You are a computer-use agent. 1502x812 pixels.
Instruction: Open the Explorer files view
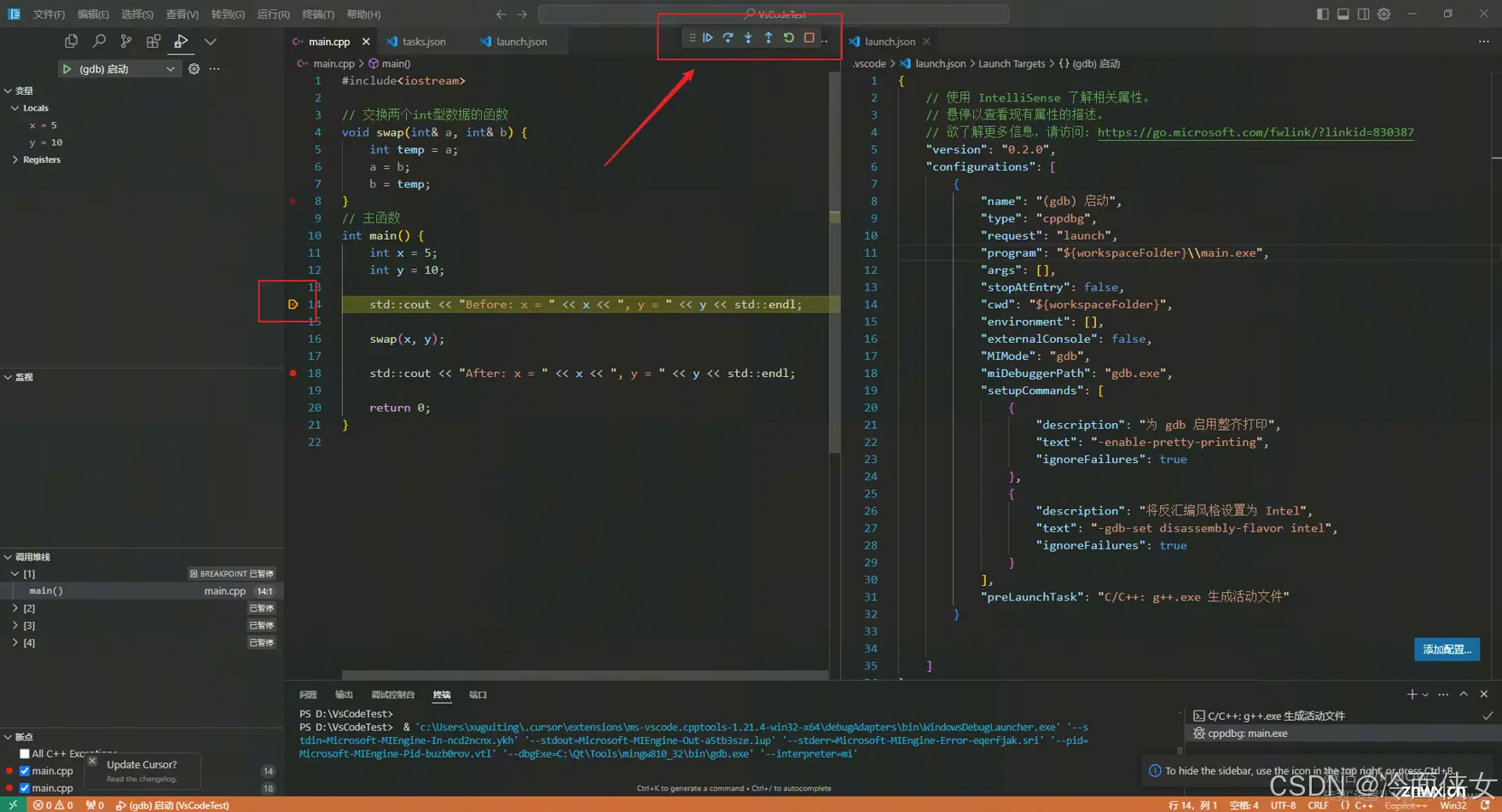72,41
